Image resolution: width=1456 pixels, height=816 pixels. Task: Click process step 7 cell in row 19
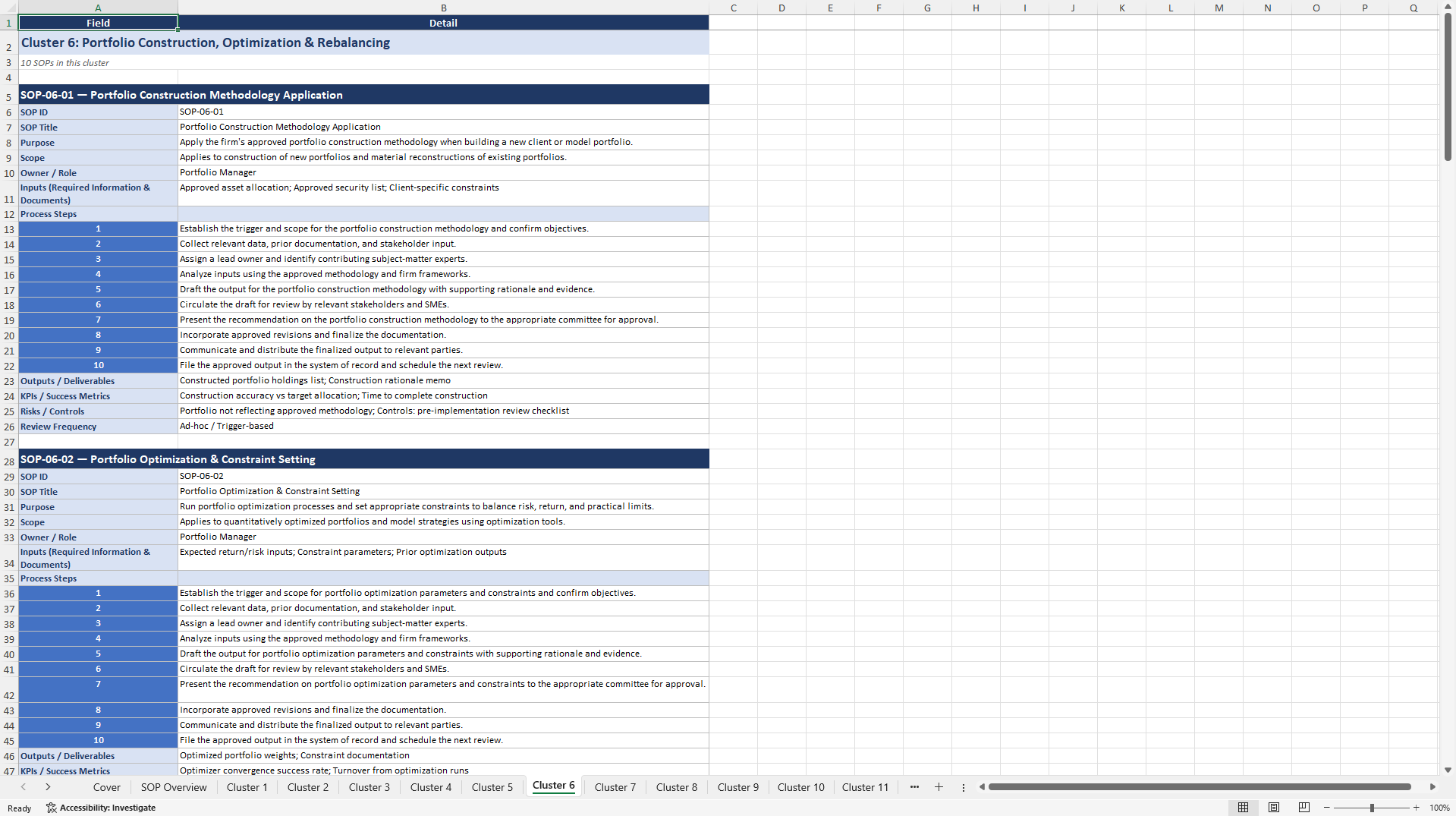pyautogui.click(x=98, y=320)
